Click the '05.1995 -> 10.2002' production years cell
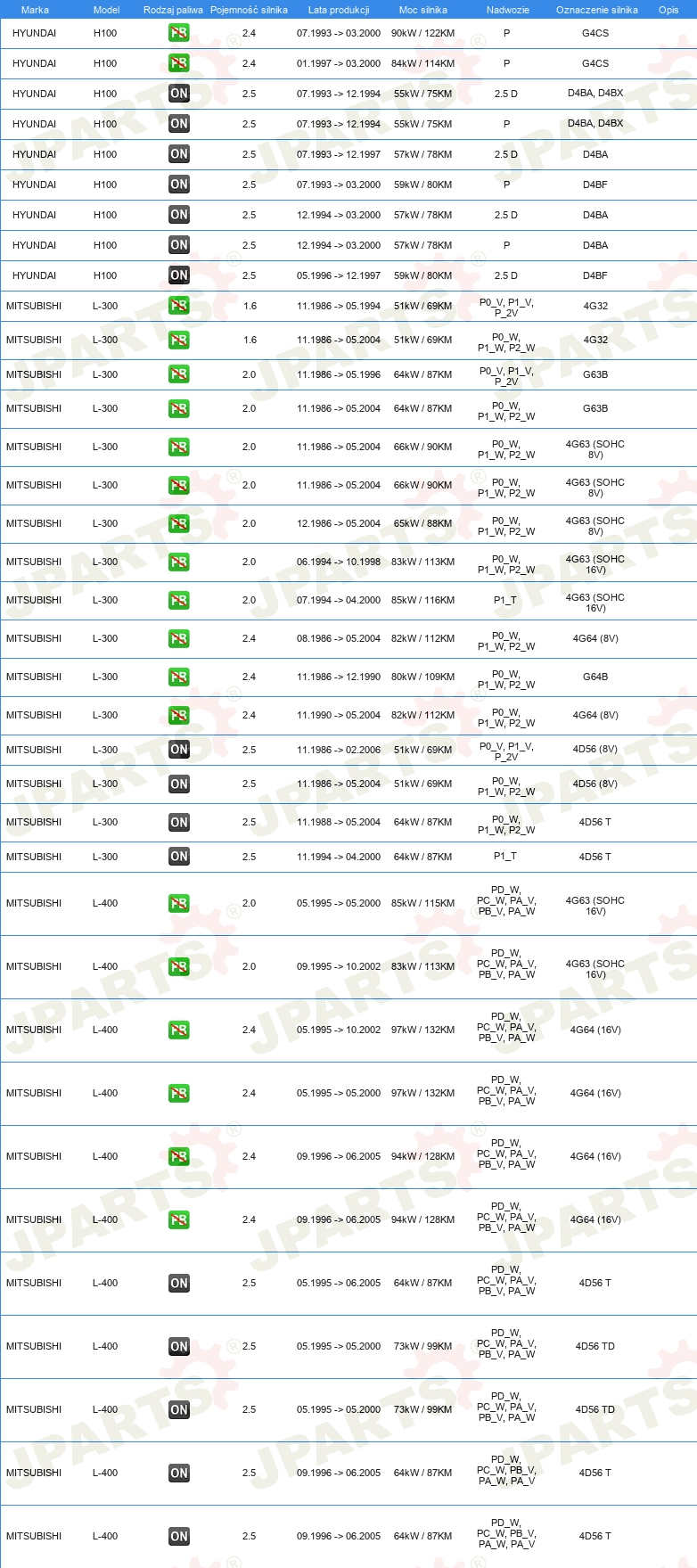Image resolution: width=697 pixels, height=1568 pixels. [339, 1030]
